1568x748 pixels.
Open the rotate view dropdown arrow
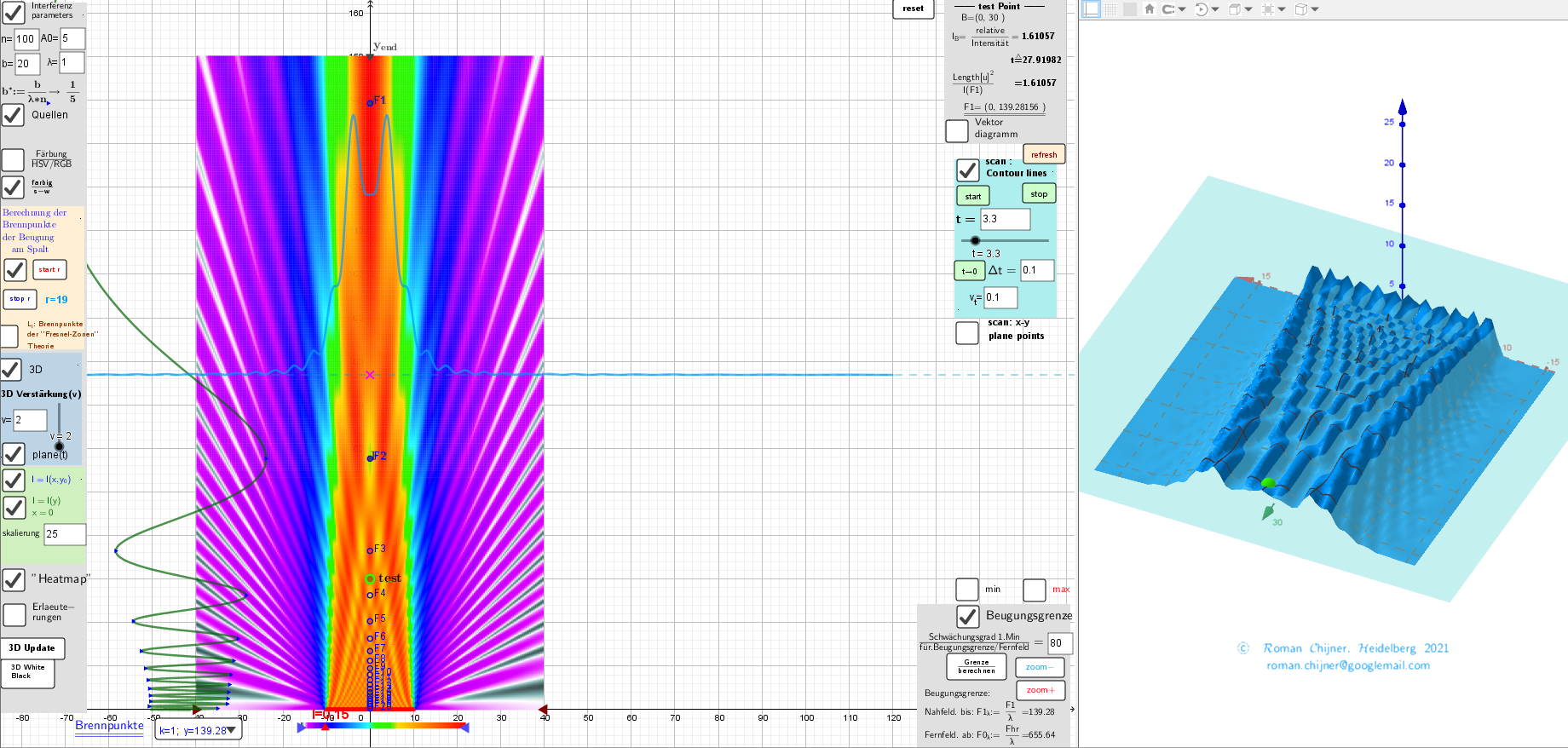[1215, 9]
